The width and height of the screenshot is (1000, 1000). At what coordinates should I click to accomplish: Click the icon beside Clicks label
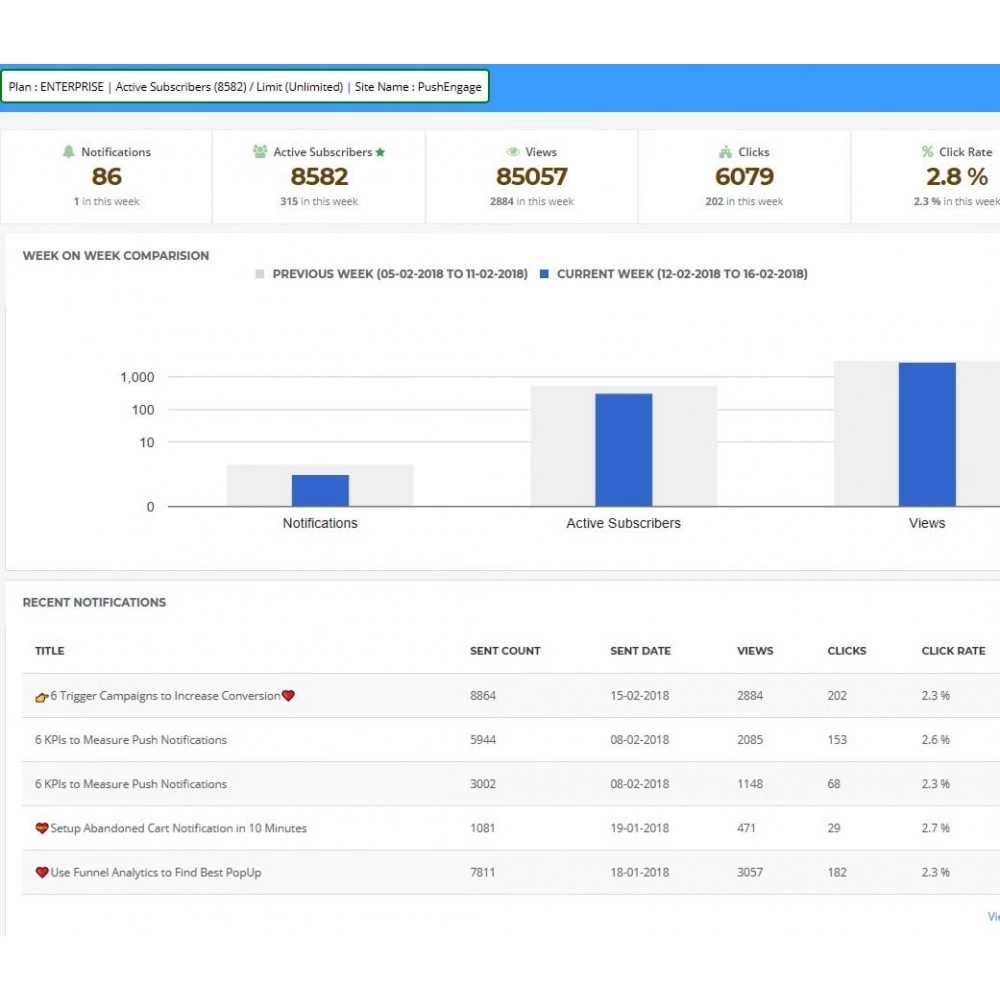point(725,152)
